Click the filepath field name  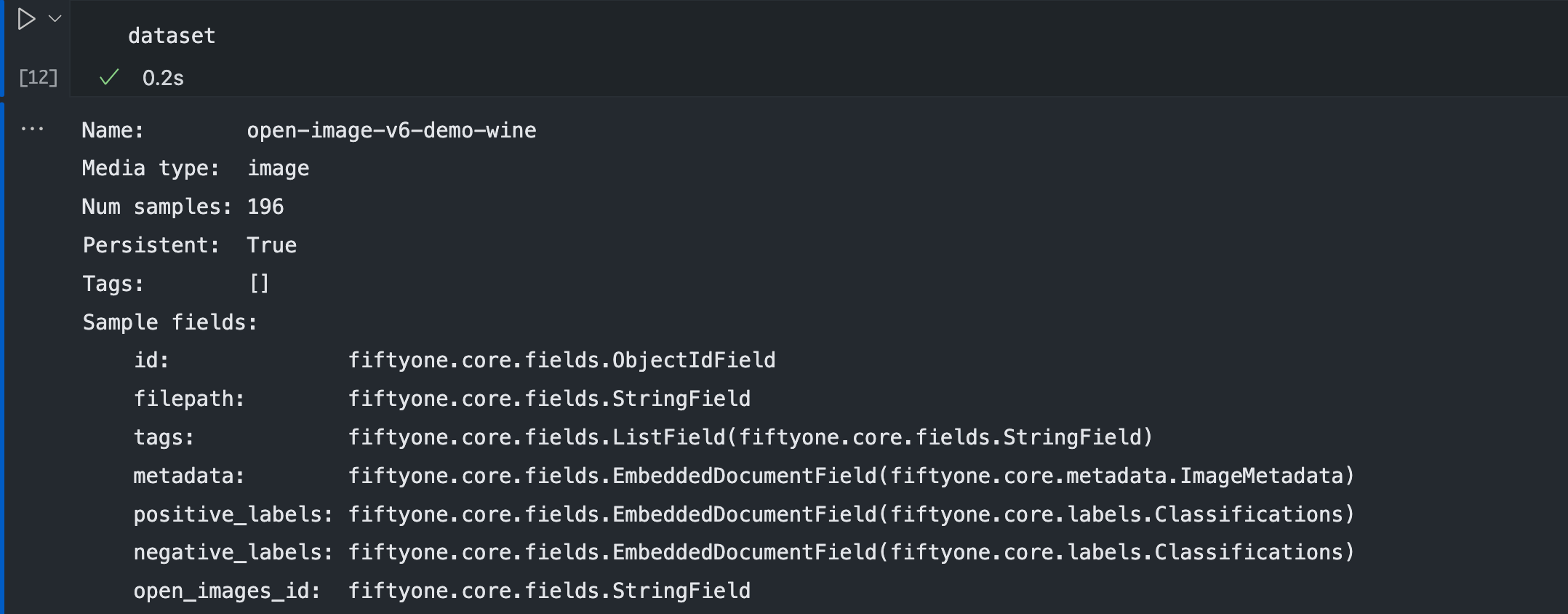[x=188, y=399]
